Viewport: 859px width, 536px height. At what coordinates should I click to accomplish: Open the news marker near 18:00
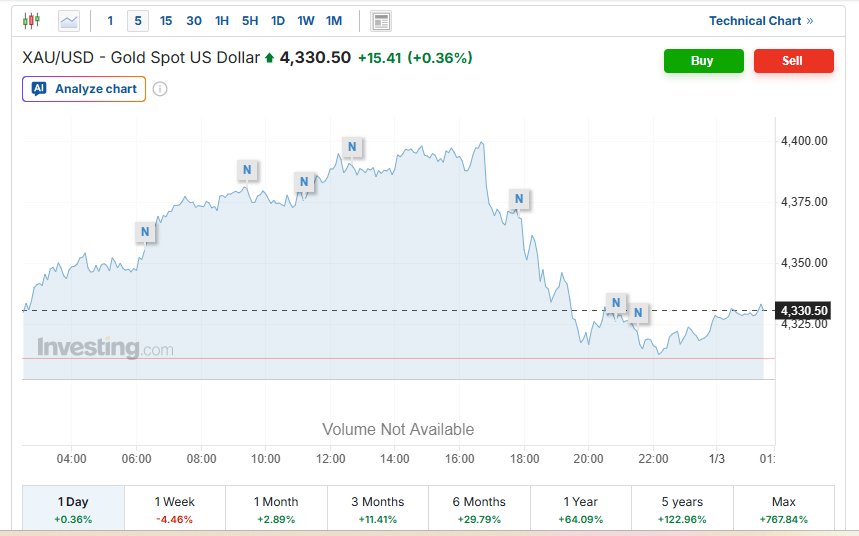click(518, 199)
